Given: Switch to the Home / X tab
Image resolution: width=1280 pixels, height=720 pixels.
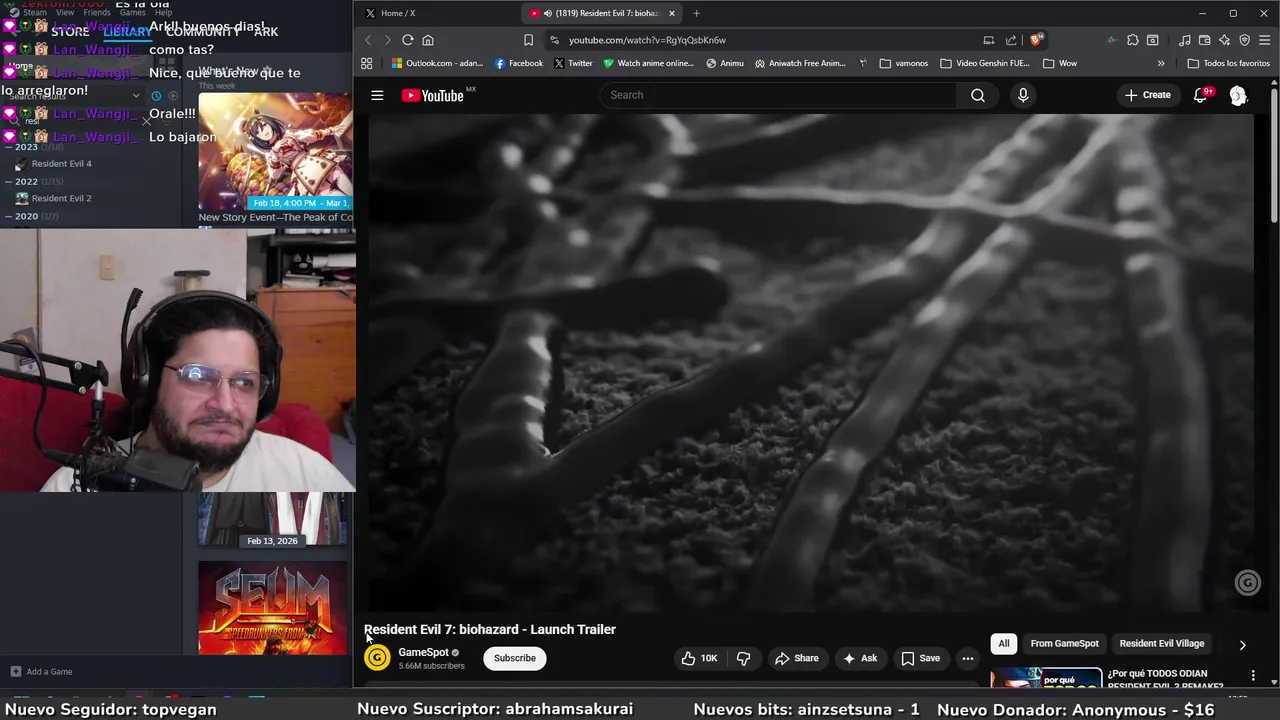Looking at the screenshot, I should 435,13.
